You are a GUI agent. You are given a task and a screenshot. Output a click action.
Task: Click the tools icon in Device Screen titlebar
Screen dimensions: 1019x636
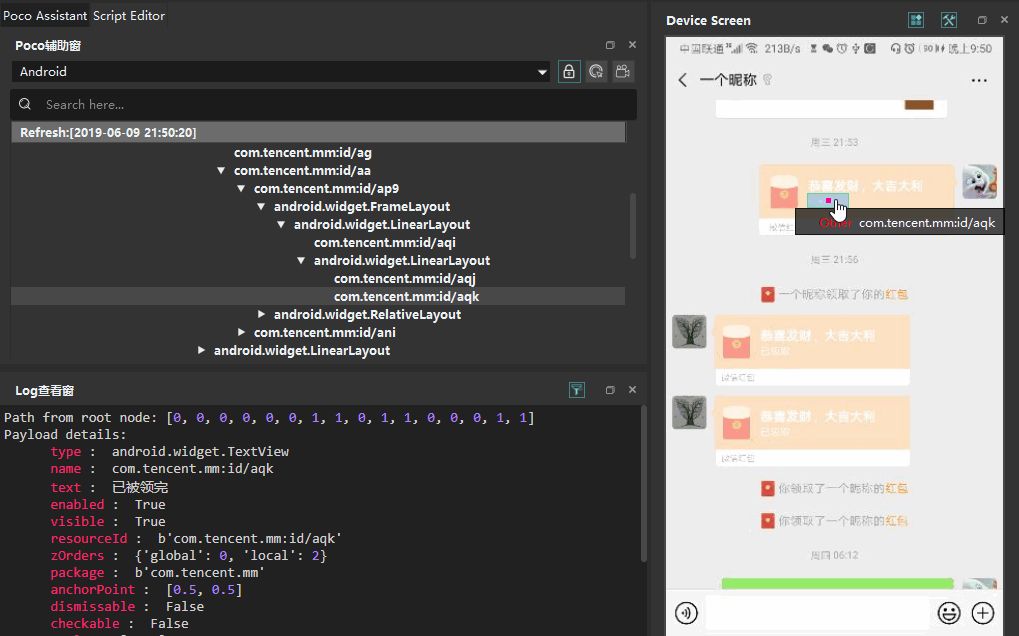948,19
